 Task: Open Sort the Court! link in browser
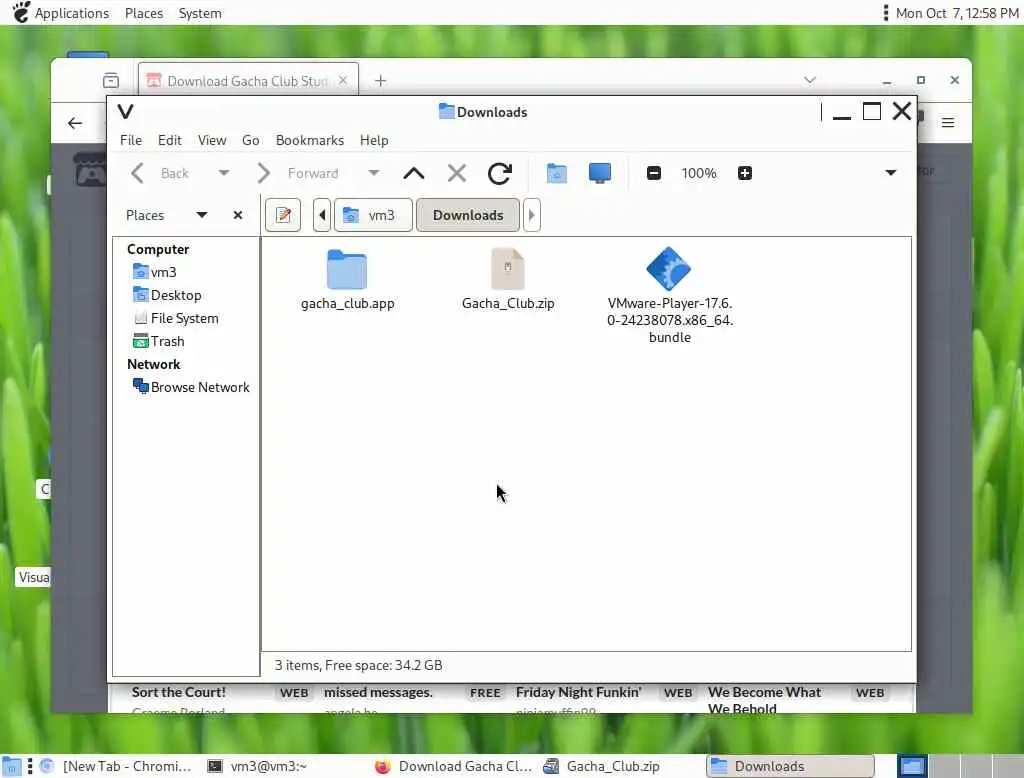click(178, 692)
